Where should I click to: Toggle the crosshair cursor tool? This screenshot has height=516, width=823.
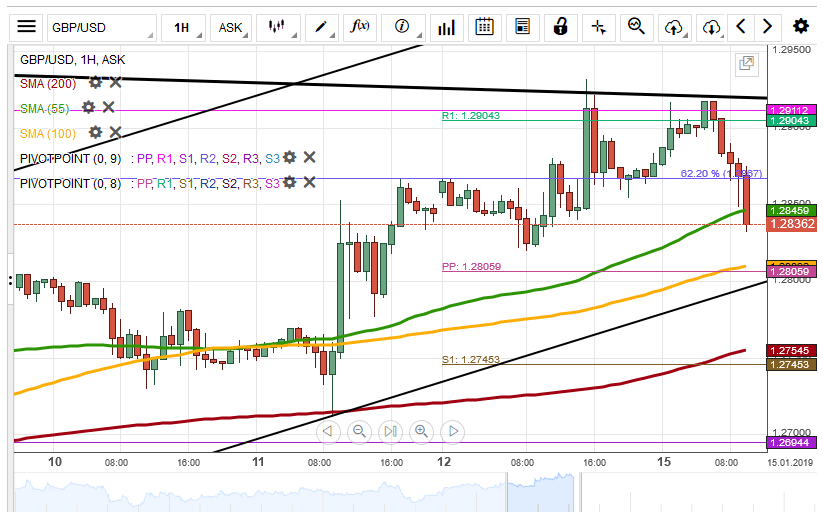tap(599, 27)
